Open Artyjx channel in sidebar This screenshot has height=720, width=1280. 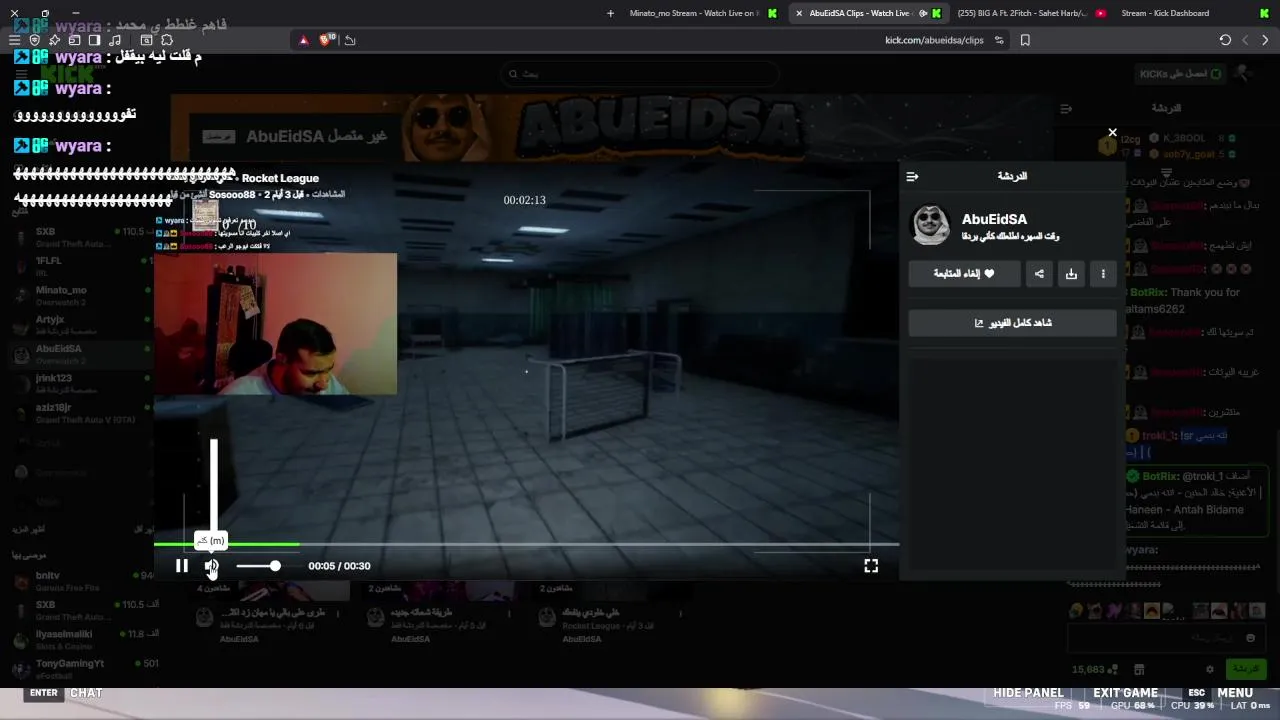[x=82, y=325]
